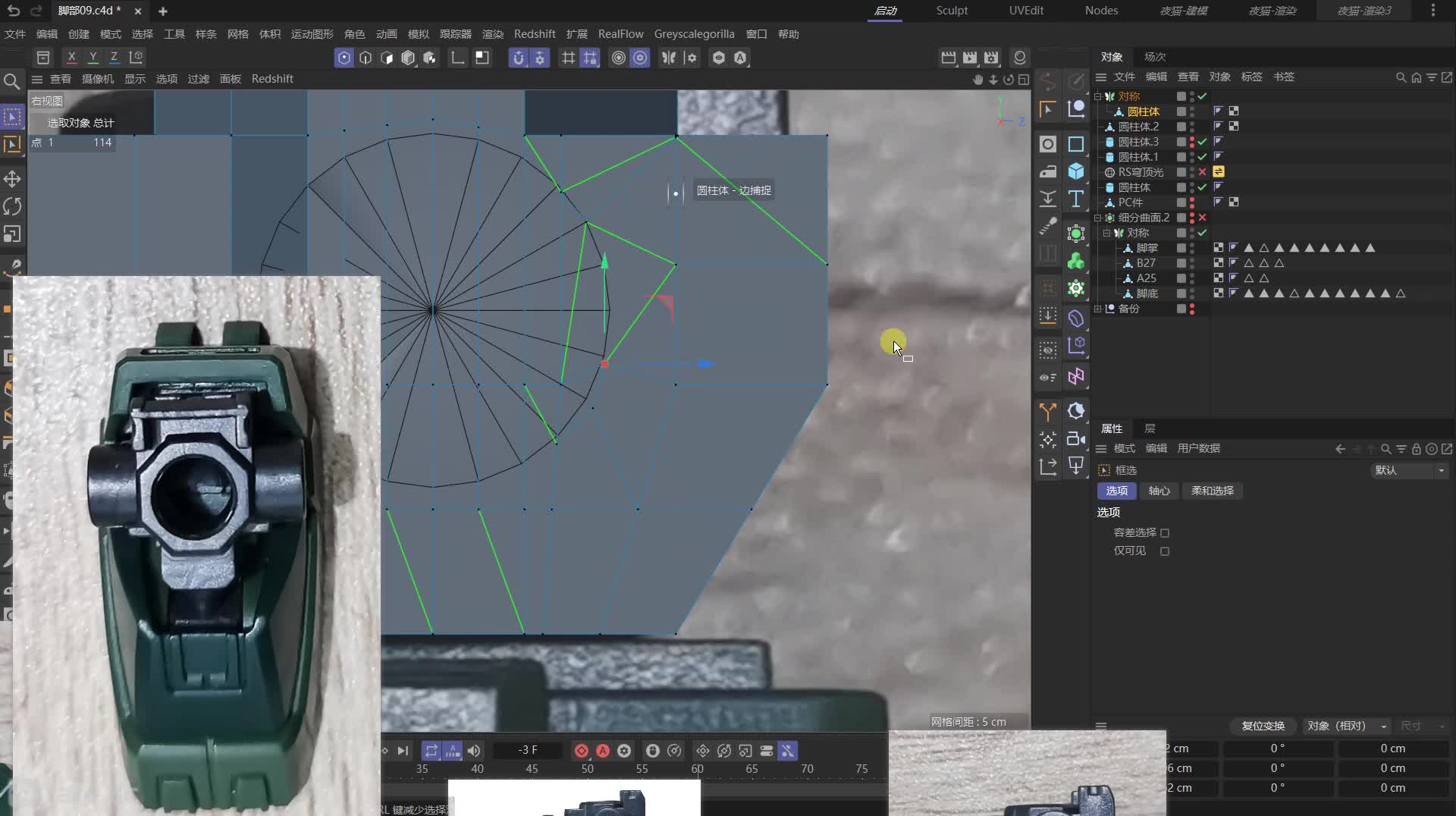Click the current frame field -3 F
The image size is (1456, 816).
coord(528,751)
